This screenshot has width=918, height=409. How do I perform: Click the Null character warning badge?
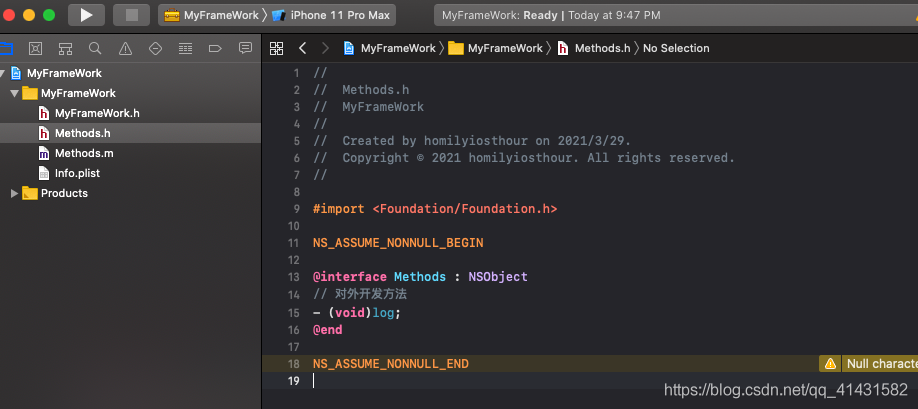pyautogui.click(x=868, y=364)
